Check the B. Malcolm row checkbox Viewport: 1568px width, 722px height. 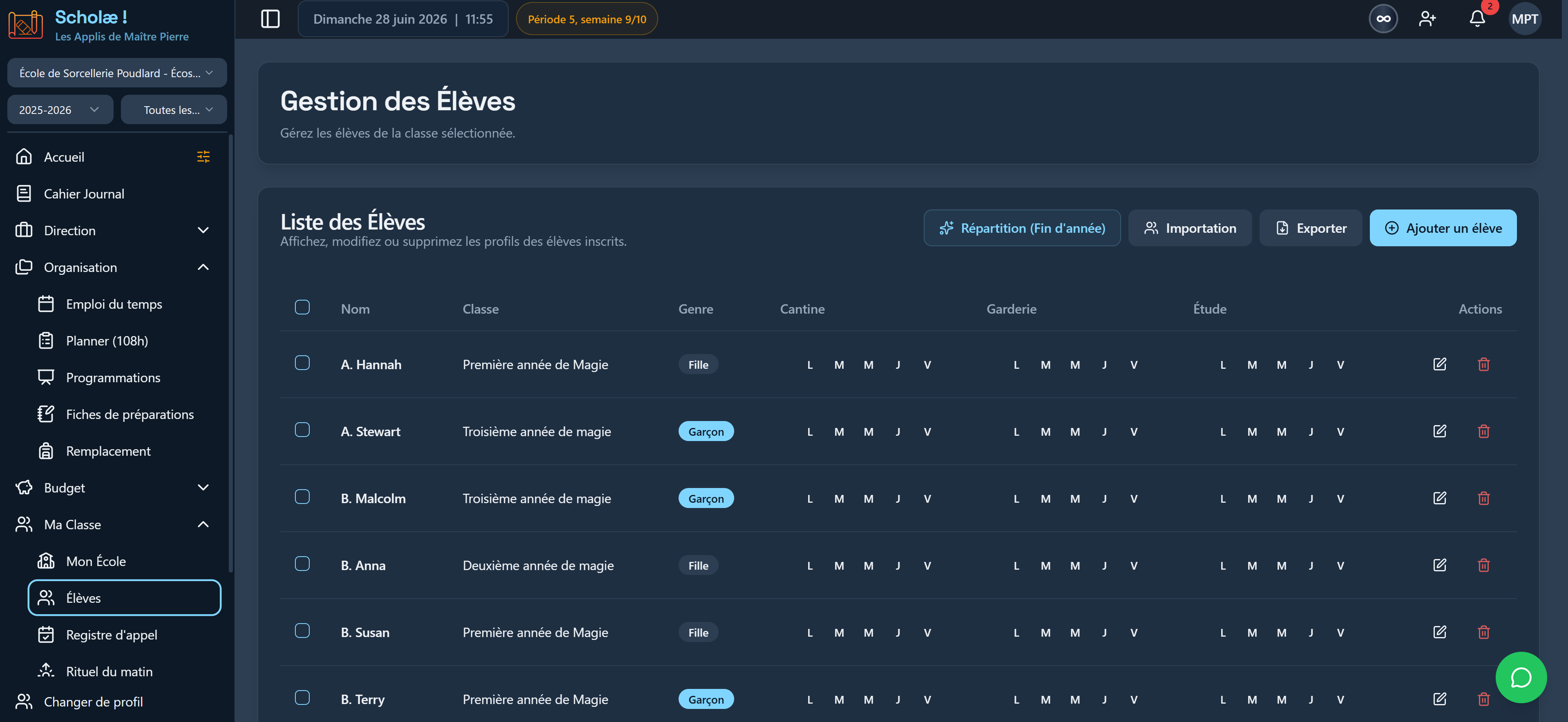coord(302,496)
